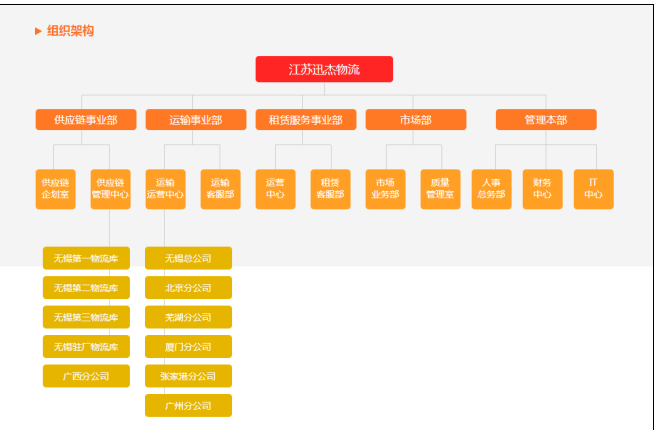This screenshot has width=656, height=430.
Task: Click the 无锡第一物流库 box
Action: point(86,258)
